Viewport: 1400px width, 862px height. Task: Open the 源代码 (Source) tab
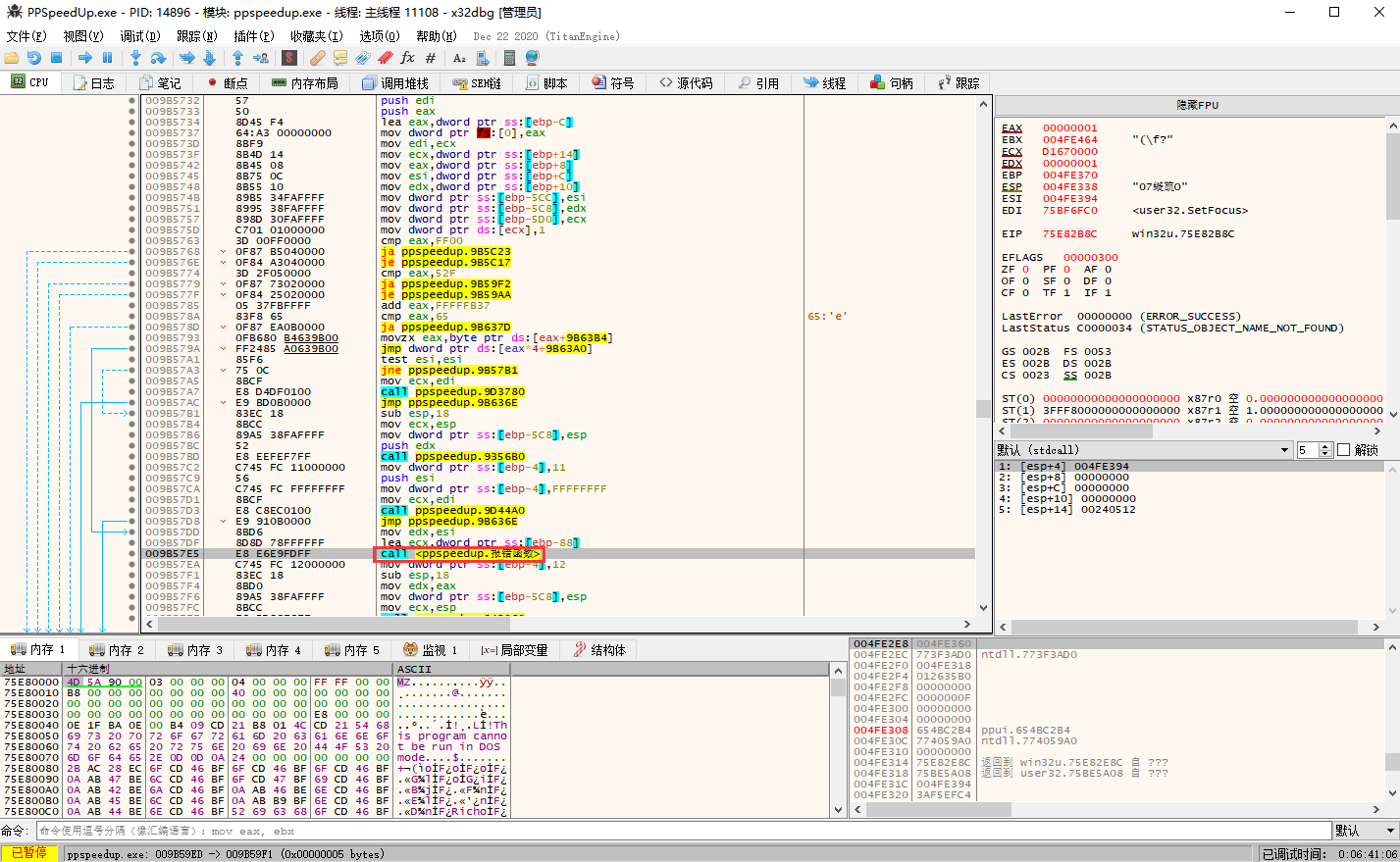687,82
